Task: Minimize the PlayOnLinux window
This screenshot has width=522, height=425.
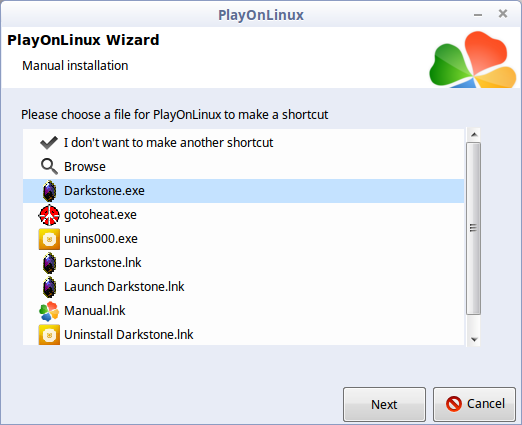Action: 478,15
